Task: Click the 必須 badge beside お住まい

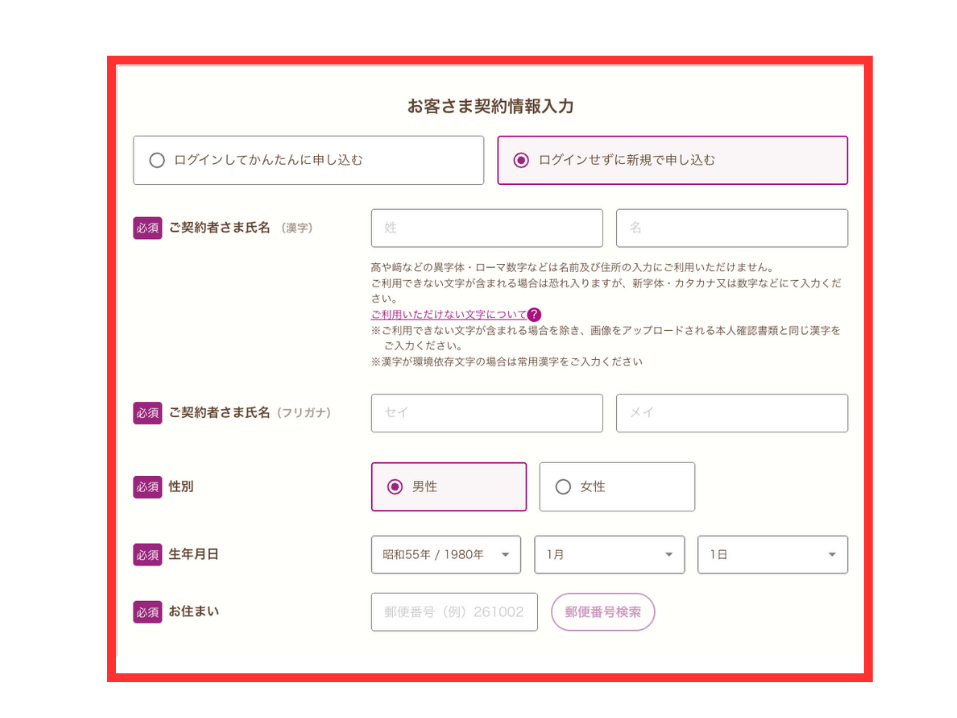Action: coord(147,612)
